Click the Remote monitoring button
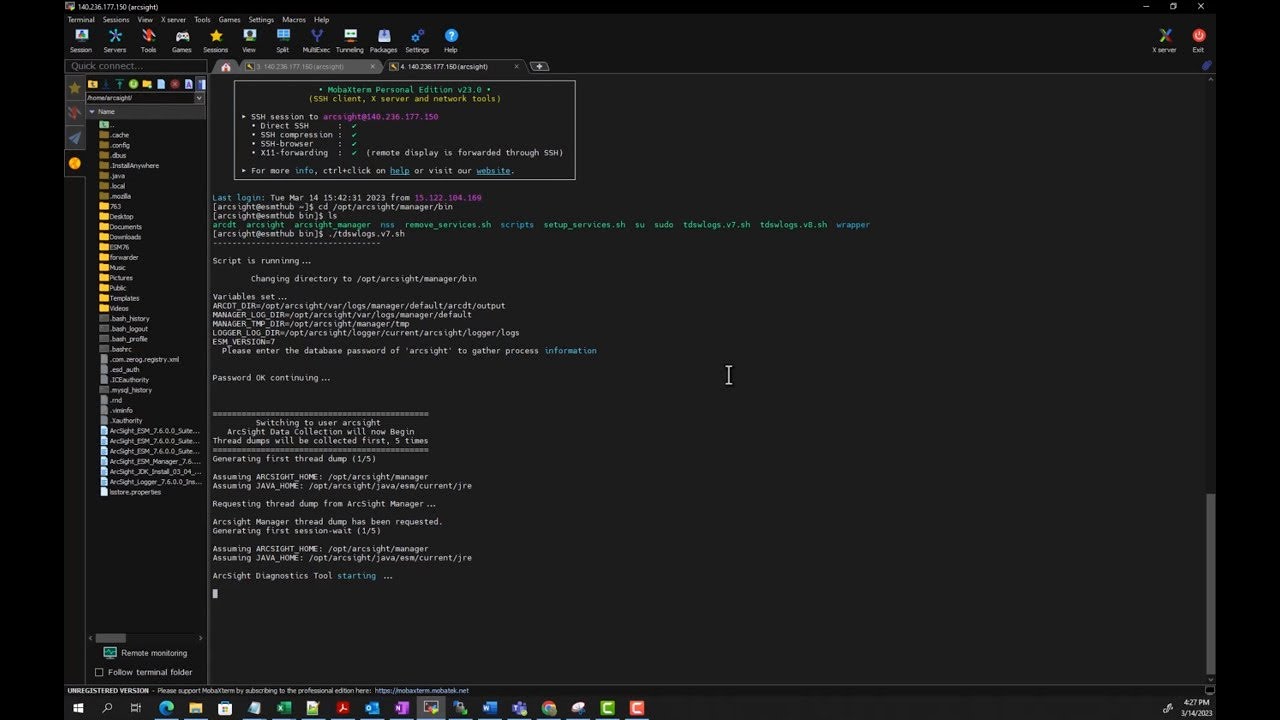Viewport: 1280px width, 720px height. click(x=145, y=653)
